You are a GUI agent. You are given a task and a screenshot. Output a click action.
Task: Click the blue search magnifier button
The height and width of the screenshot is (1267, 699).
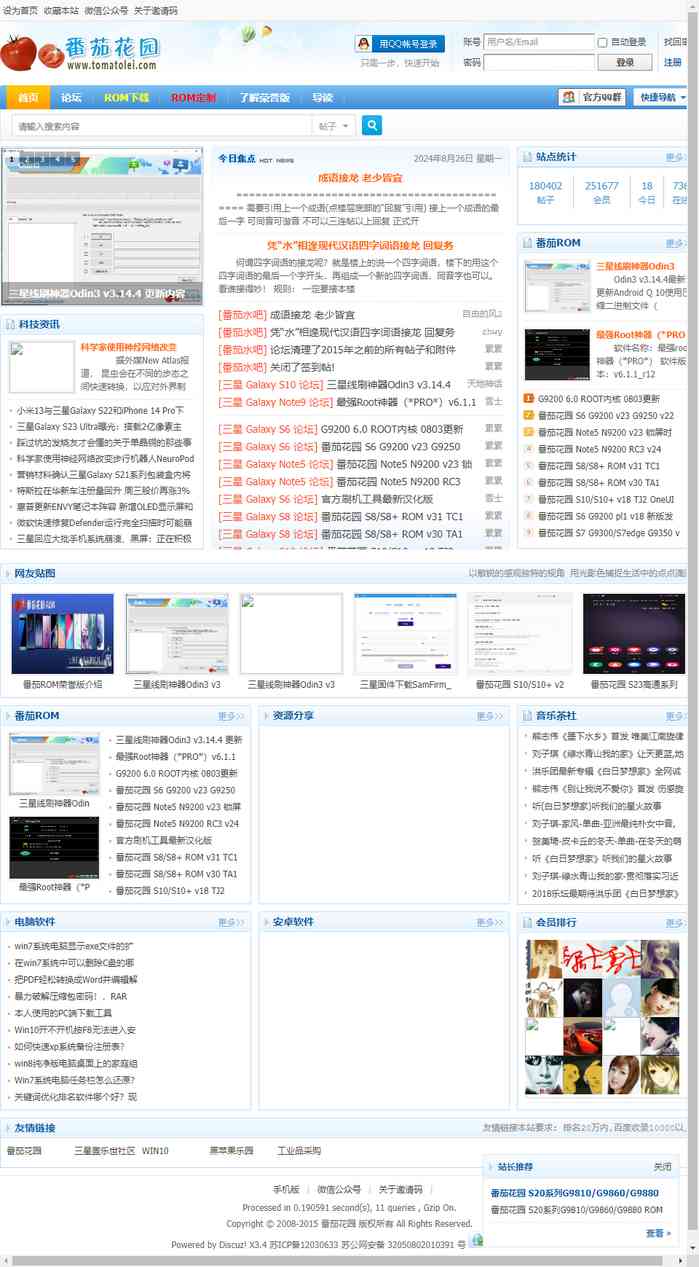pyautogui.click(x=372, y=125)
